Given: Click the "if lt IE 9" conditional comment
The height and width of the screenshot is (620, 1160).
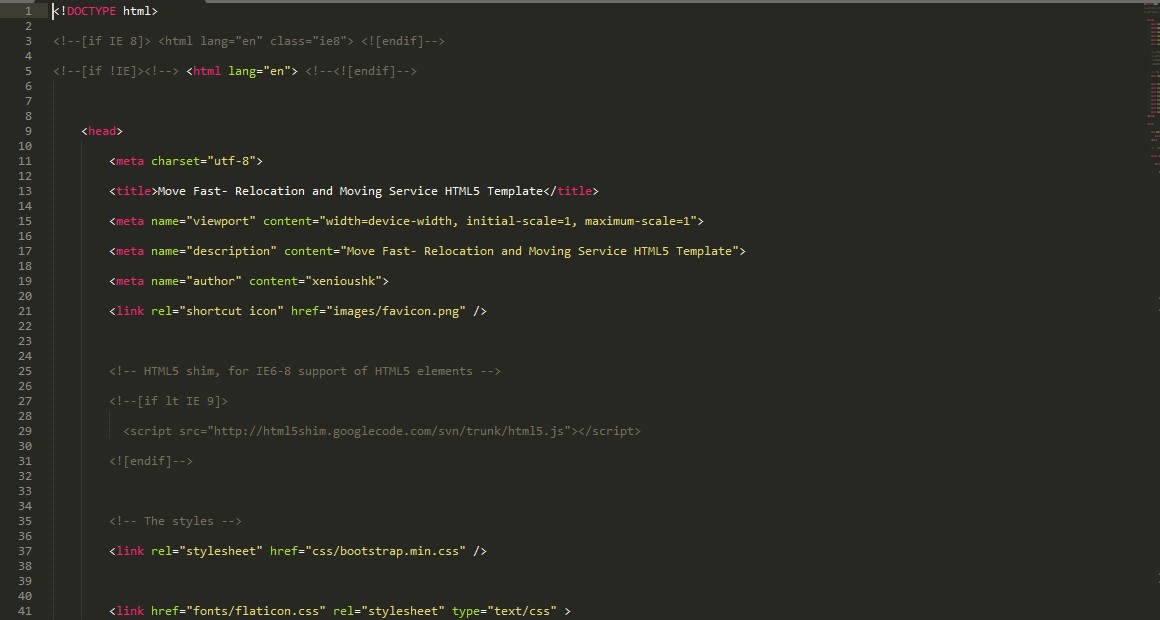Looking at the screenshot, I should pos(169,401).
